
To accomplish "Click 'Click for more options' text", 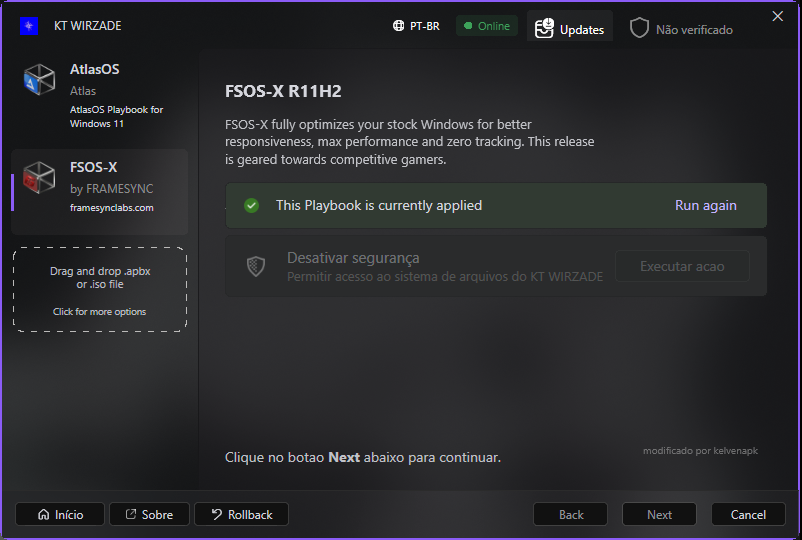I will [99, 311].
